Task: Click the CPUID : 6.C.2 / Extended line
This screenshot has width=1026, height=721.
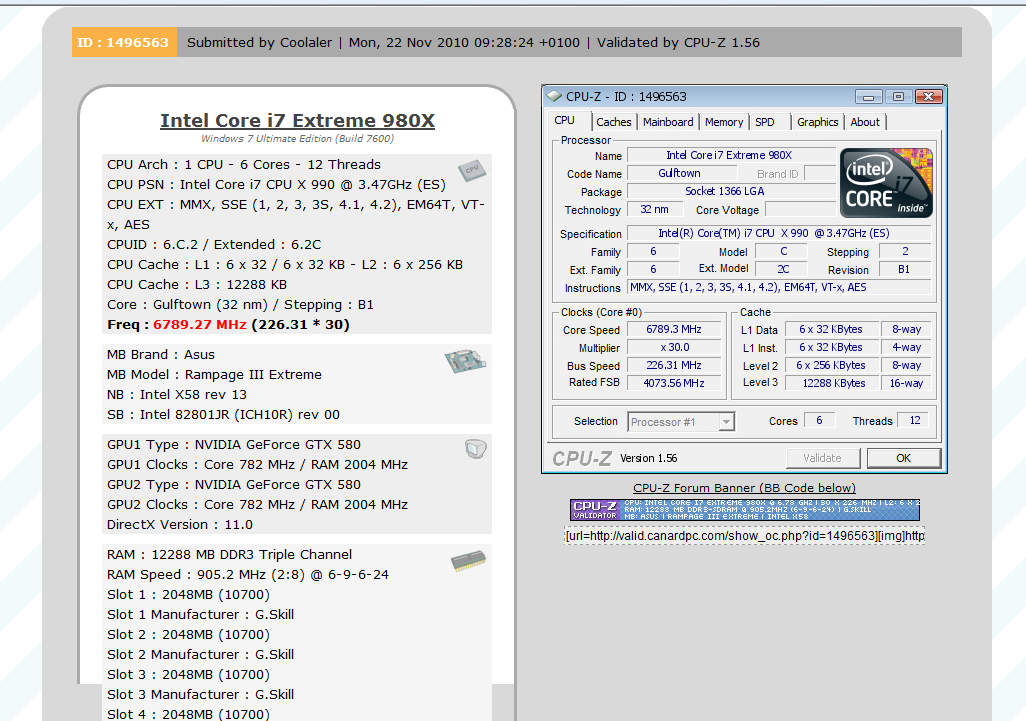Action: pyautogui.click(x=214, y=245)
